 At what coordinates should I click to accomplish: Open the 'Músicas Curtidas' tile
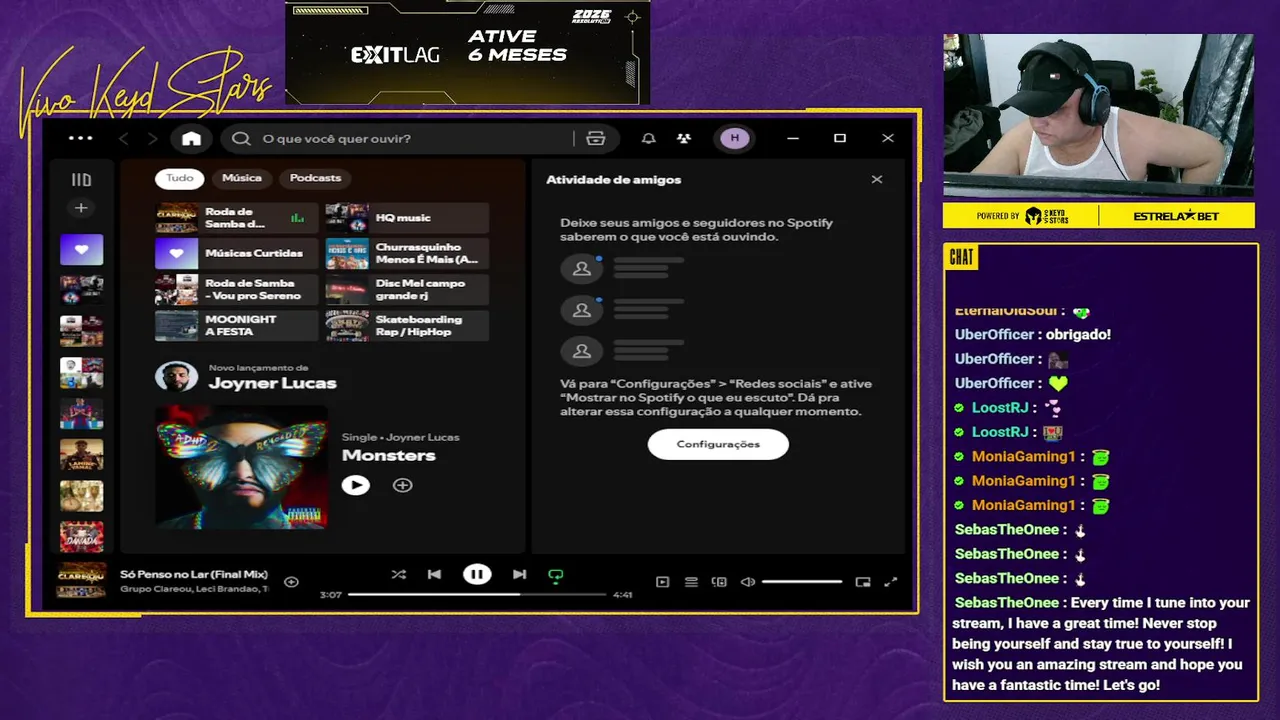click(x=236, y=254)
